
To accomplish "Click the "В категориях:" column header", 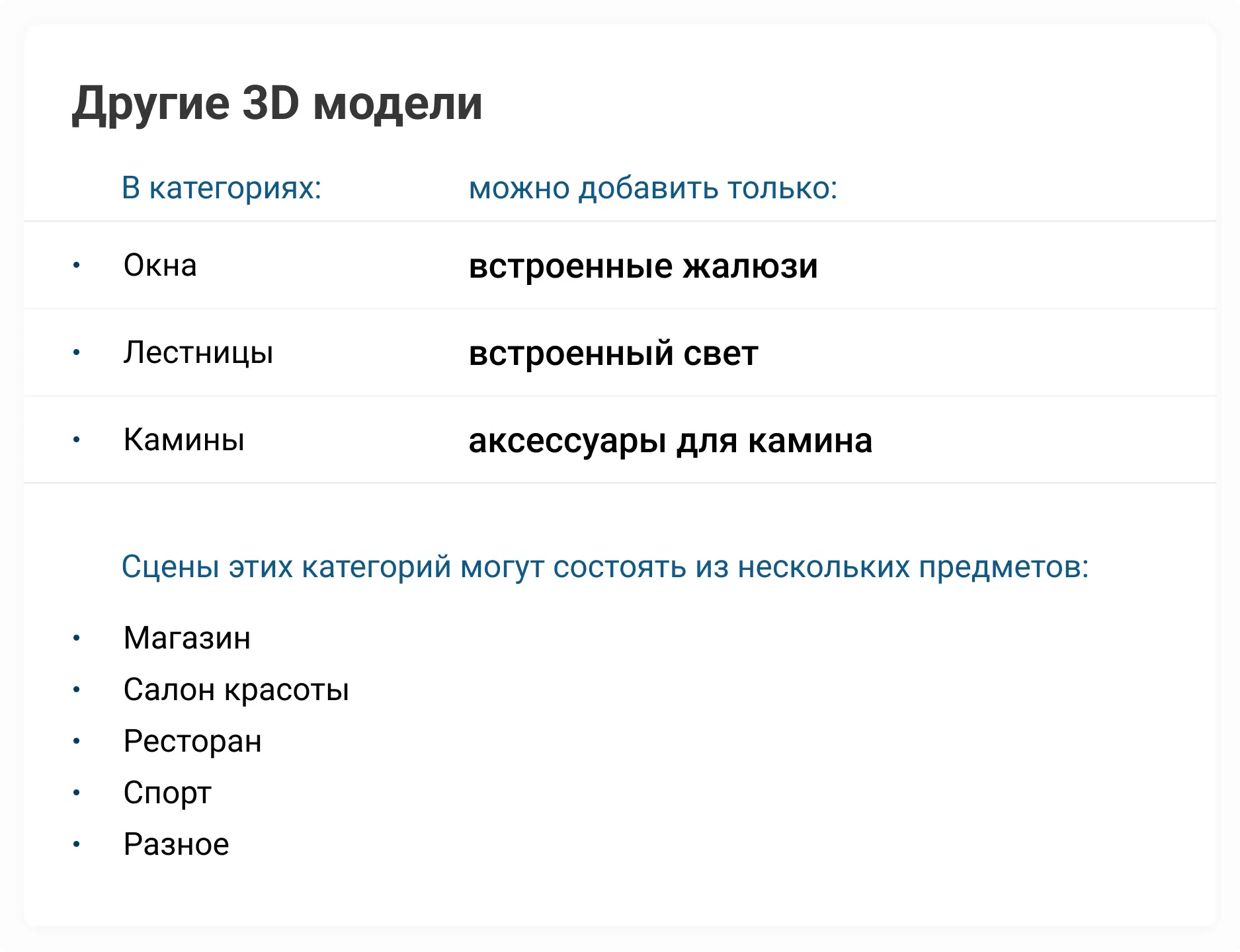I will 222,188.
